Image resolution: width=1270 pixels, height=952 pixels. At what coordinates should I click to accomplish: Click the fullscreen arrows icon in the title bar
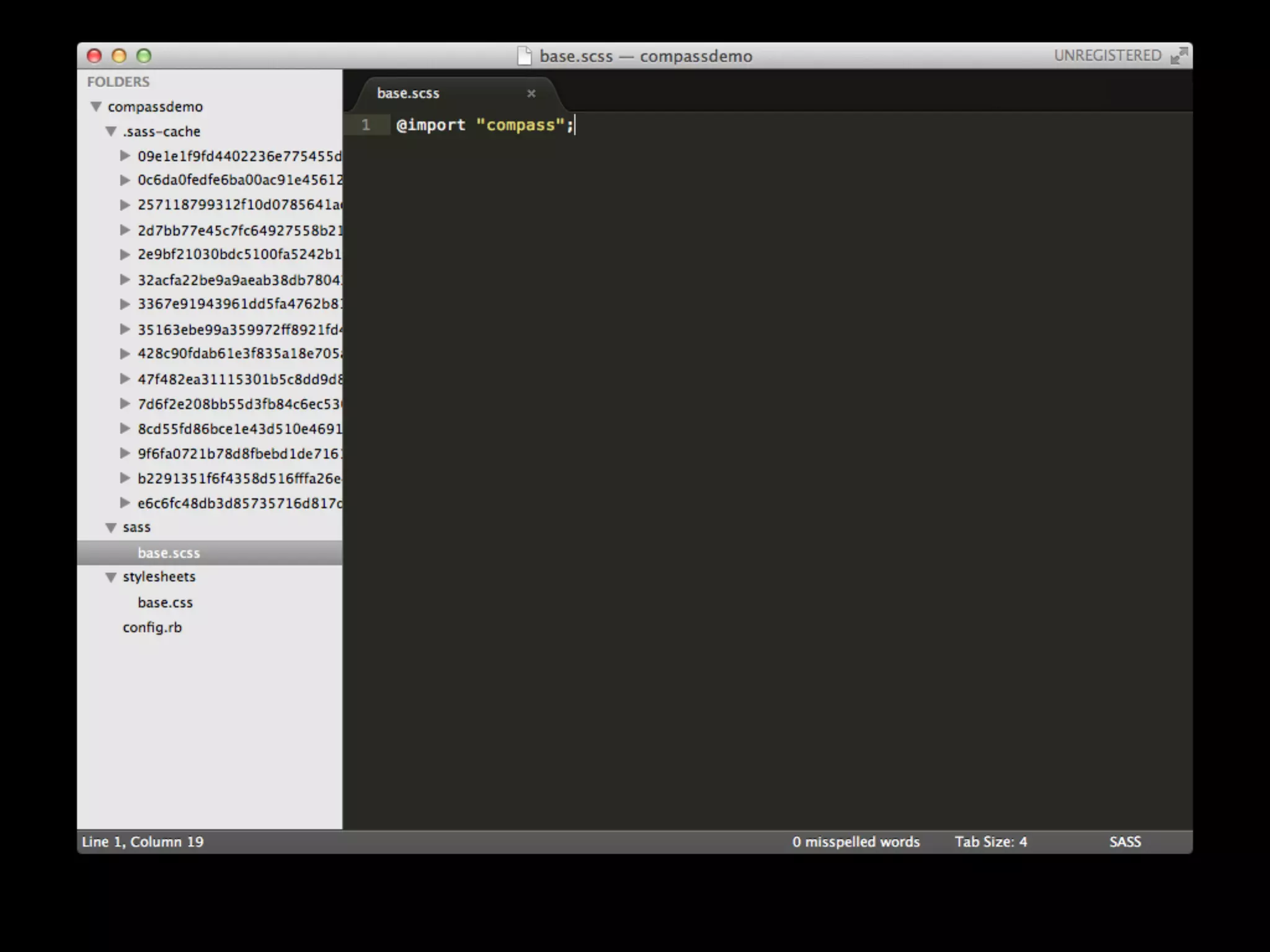click(x=1179, y=56)
